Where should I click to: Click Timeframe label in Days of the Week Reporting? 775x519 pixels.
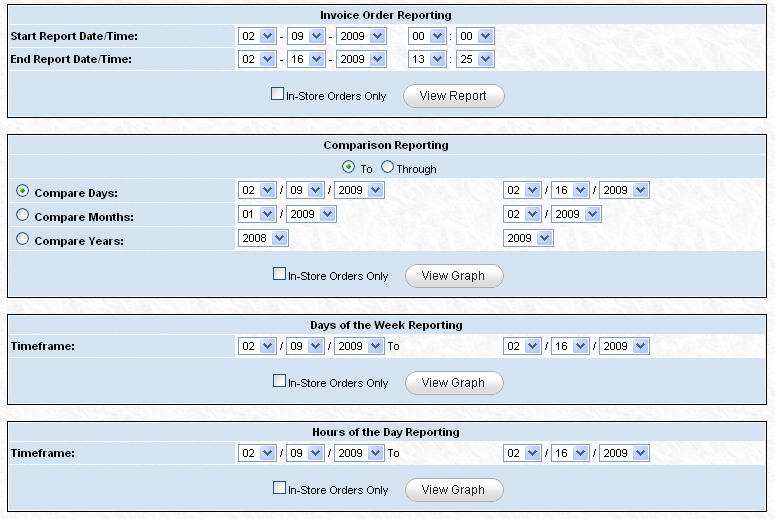click(43, 346)
